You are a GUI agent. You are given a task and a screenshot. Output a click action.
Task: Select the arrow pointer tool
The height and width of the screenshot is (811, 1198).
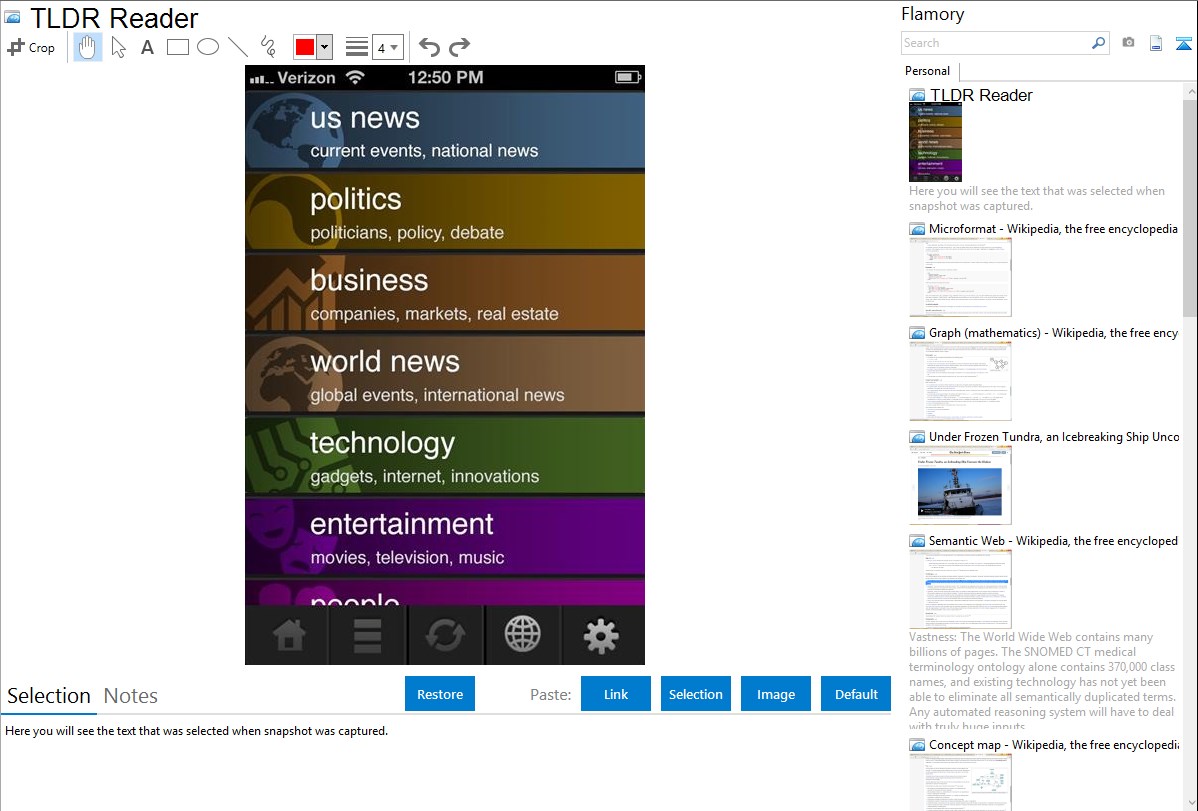pyautogui.click(x=118, y=47)
